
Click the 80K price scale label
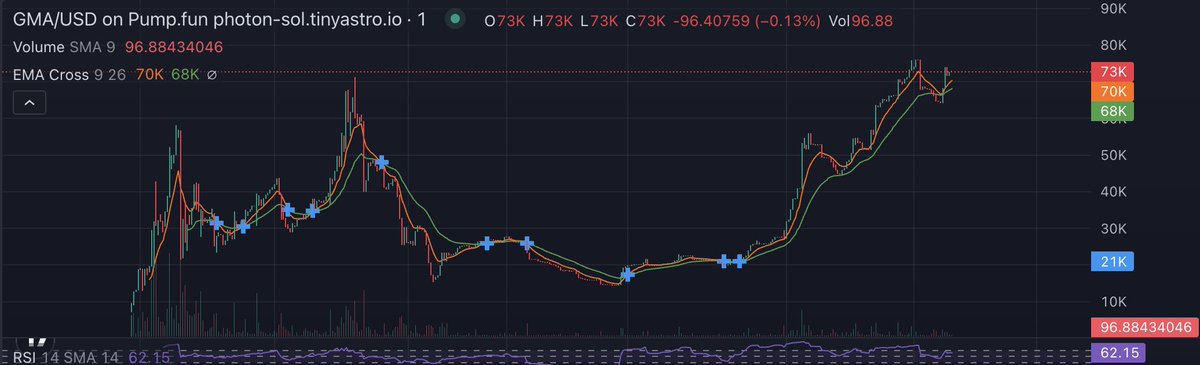point(1114,45)
